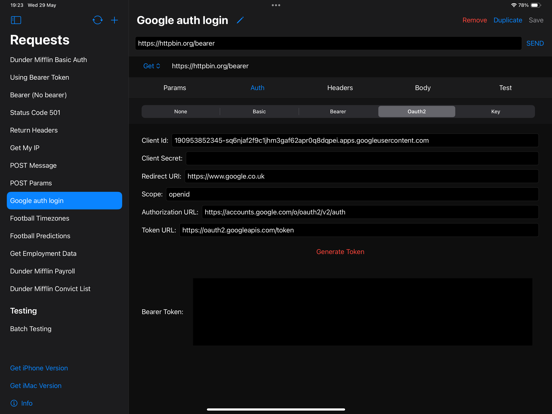Viewport: 552px width, 414px height.
Task: Click the Remove button
Action: (x=475, y=20)
